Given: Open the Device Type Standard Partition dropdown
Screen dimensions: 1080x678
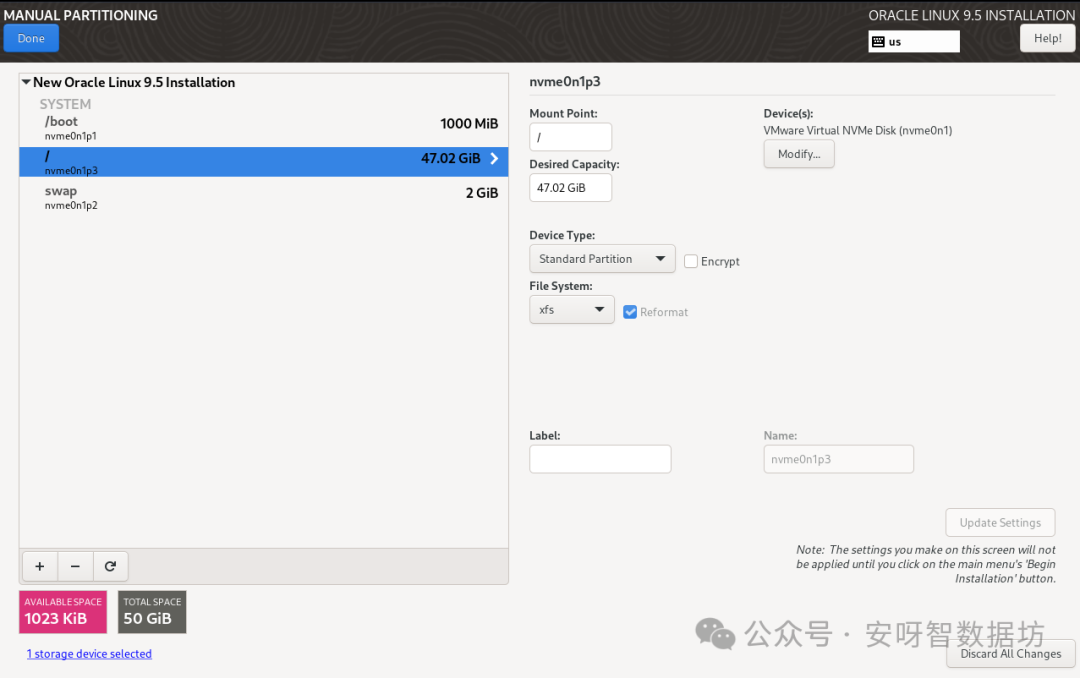Looking at the screenshot, I should (602, 259).
